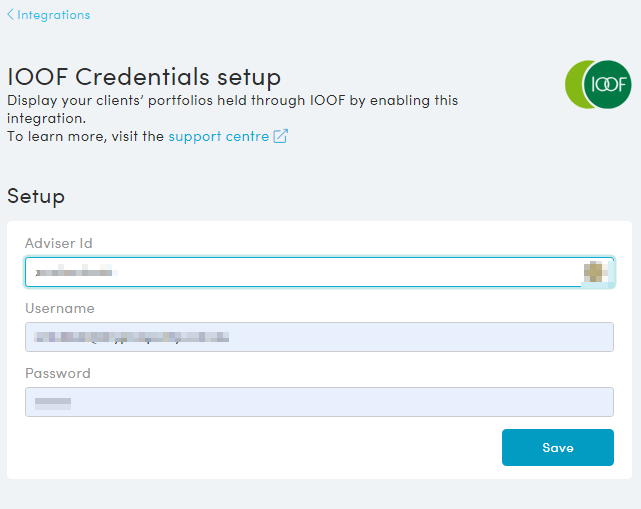Click the Setup section heading

(x=36, y=196)
